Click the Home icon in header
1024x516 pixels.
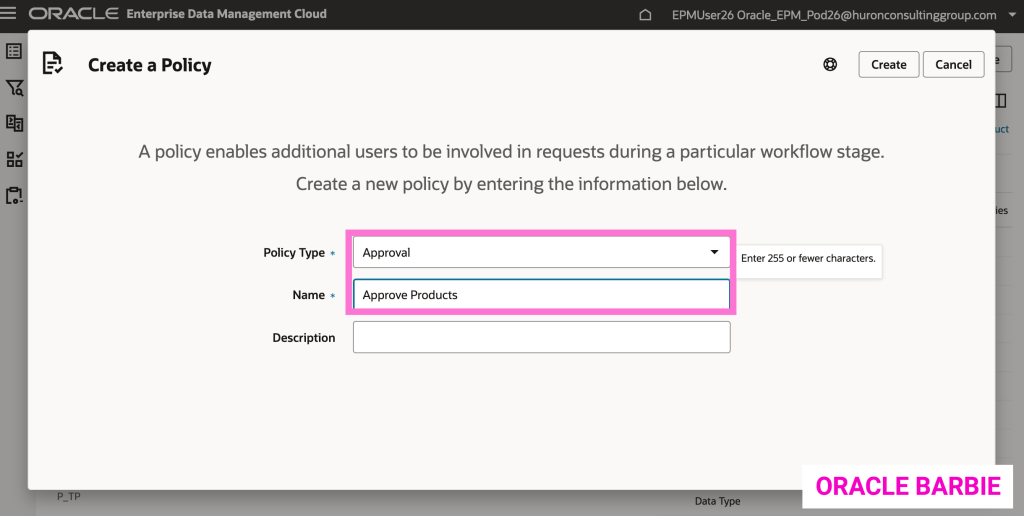click(645, 15)
